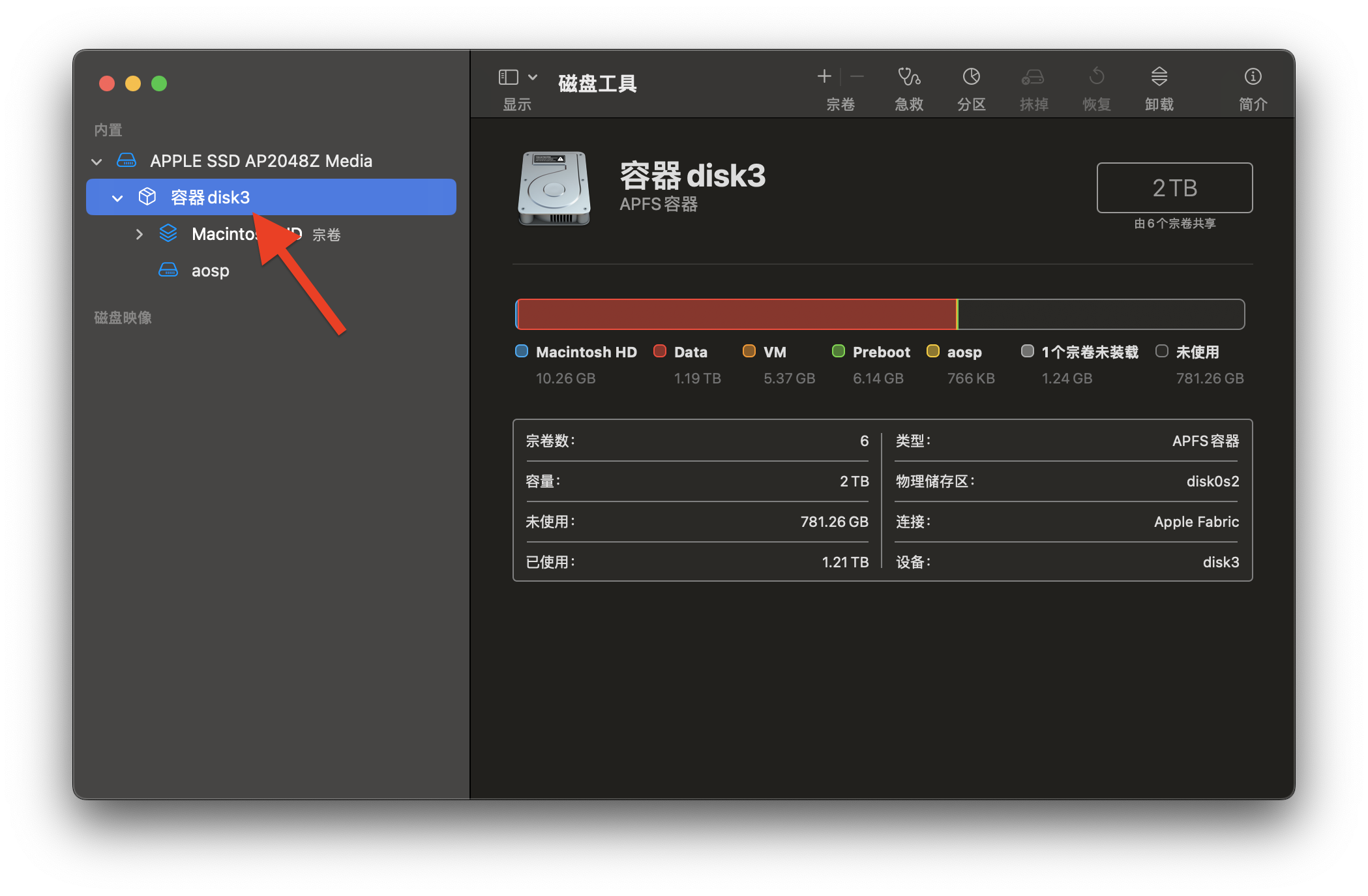Click the 急救 toolbar label

pos(909,104)
